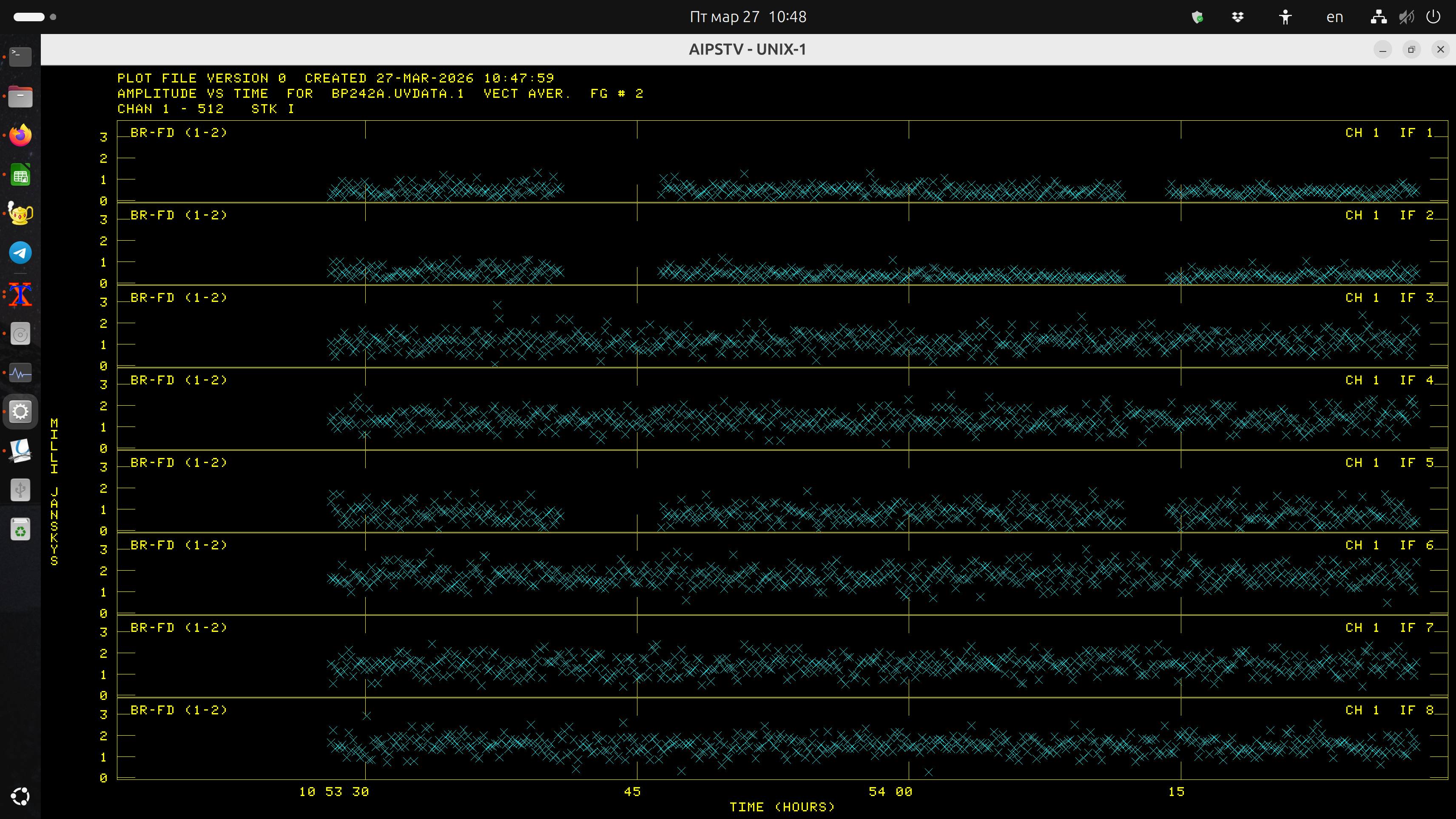The height and width of the screenshot is (819, 1456).
Task: Open clock and calendar at top center
Action: [747, 17]
